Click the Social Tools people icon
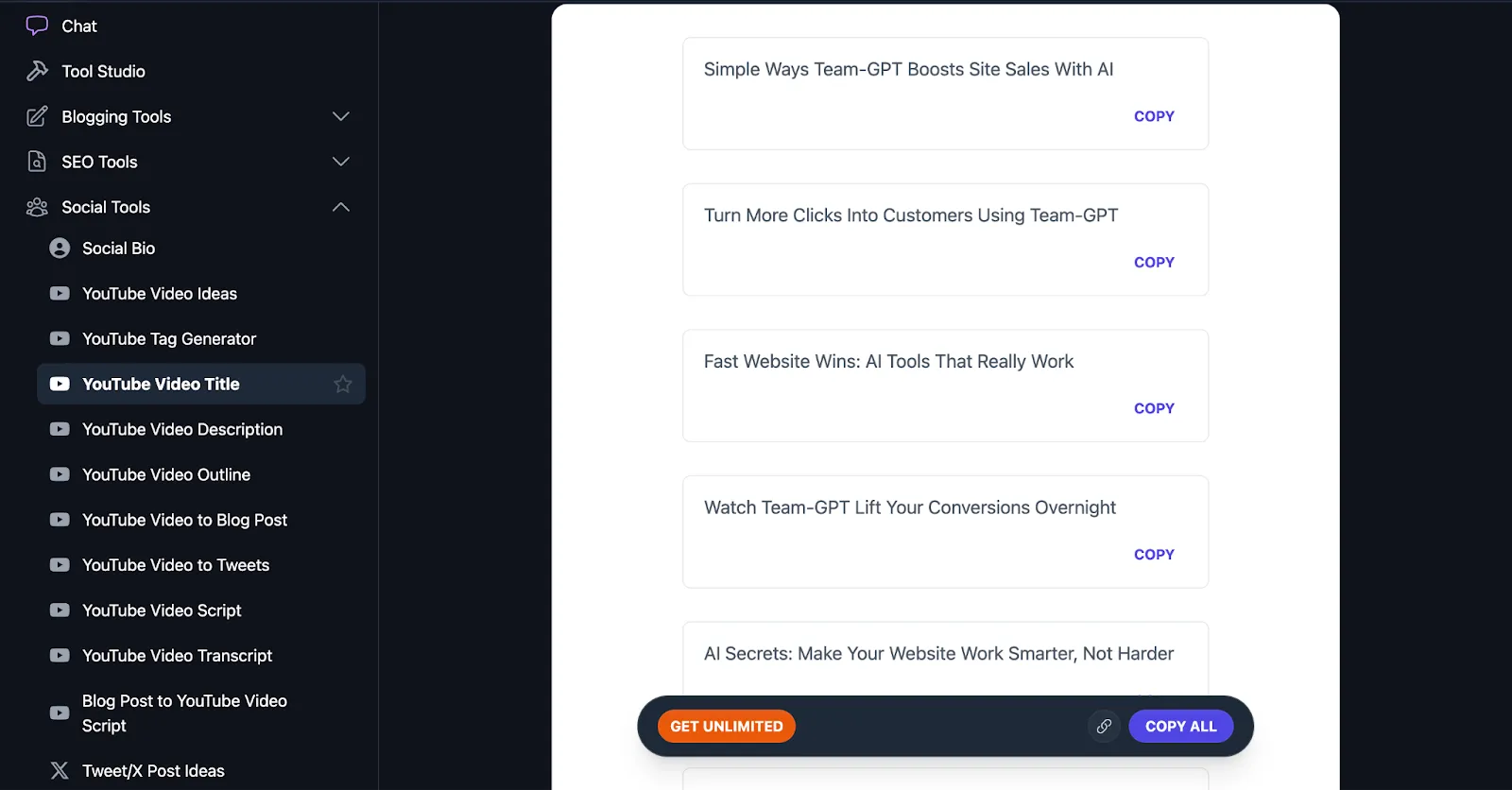Image resolution: width=1512 pixels, height=790 pixels. [37, 207]
